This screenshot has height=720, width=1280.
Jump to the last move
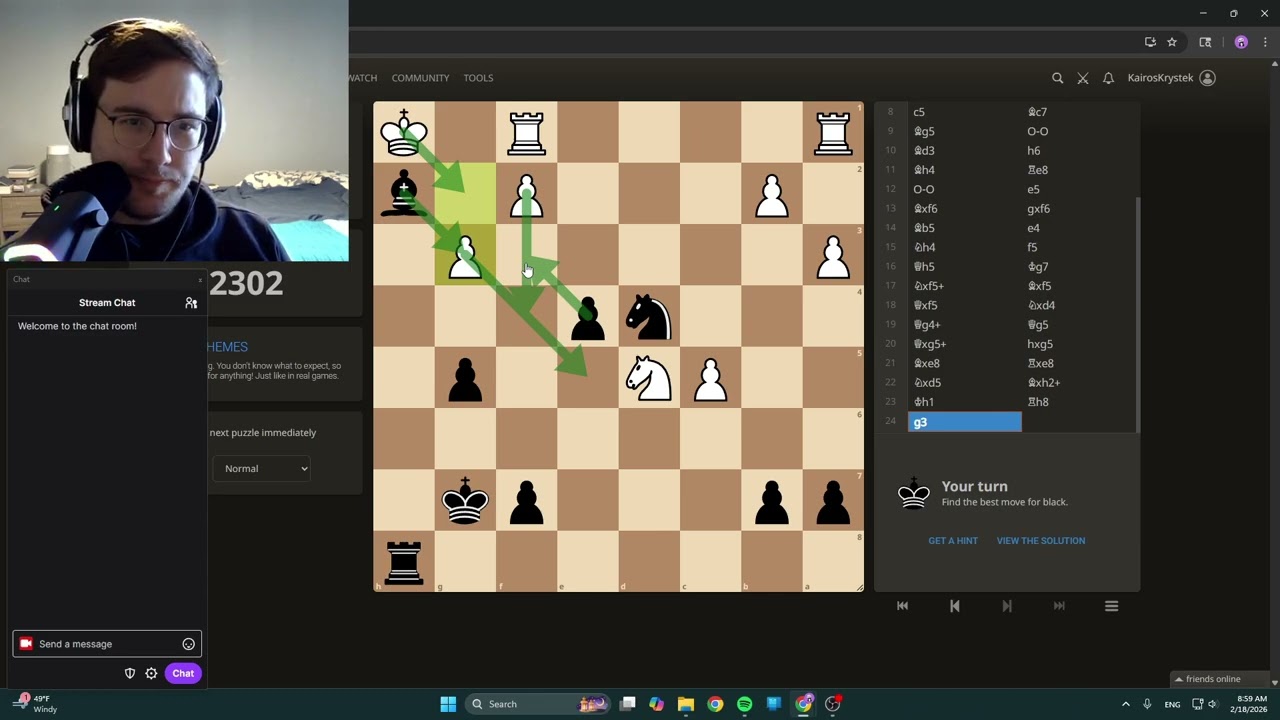pyautogui.click(x=1059, y=606)
